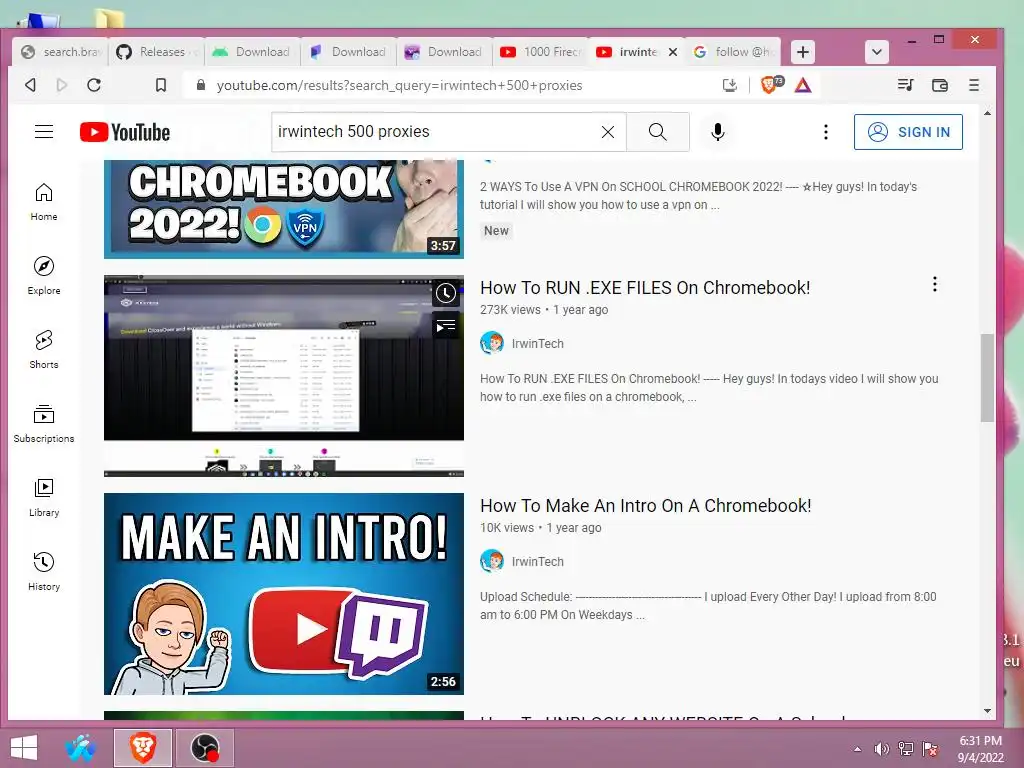1024x768 pixels.
Task: Click the Brave icon in taskbar
Action: click(143, 748)
